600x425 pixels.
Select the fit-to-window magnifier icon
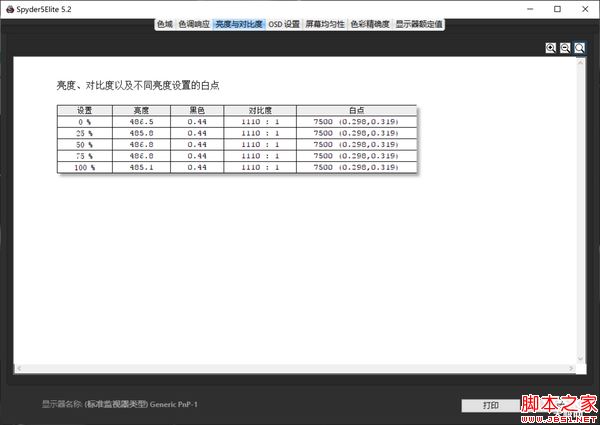[579, 48]
